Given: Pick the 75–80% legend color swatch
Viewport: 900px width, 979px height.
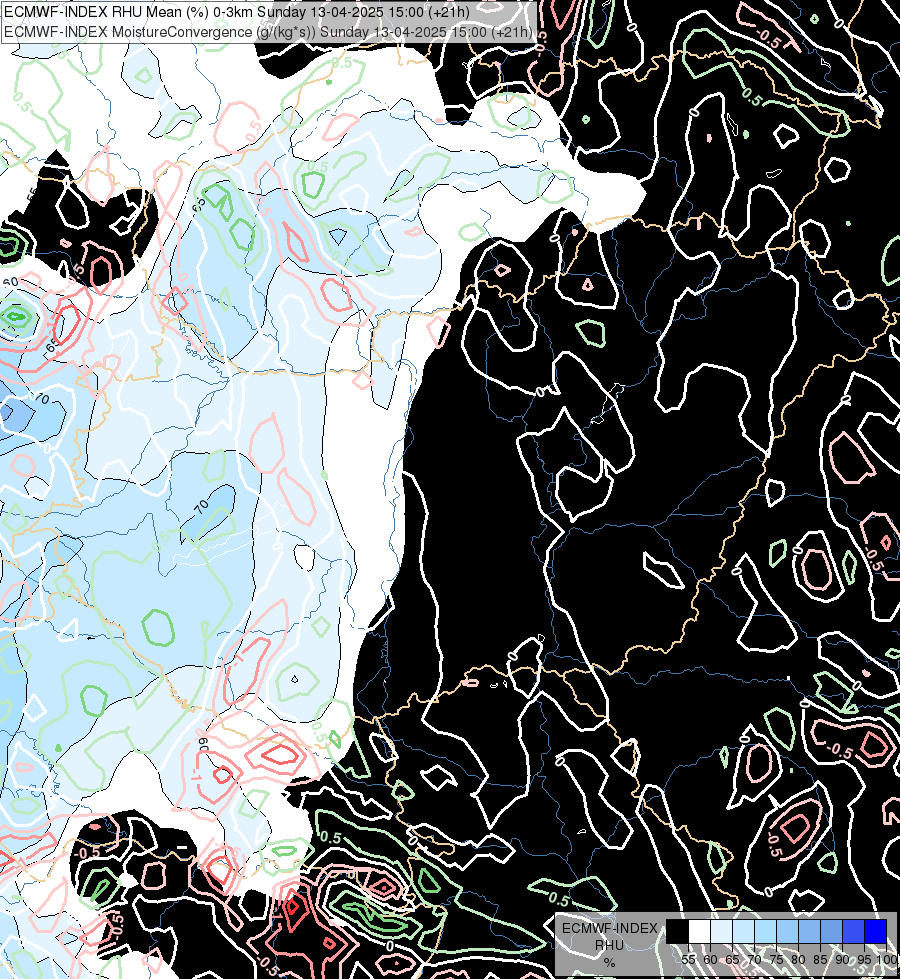Looking at the screenshot, I should (788, 931).
